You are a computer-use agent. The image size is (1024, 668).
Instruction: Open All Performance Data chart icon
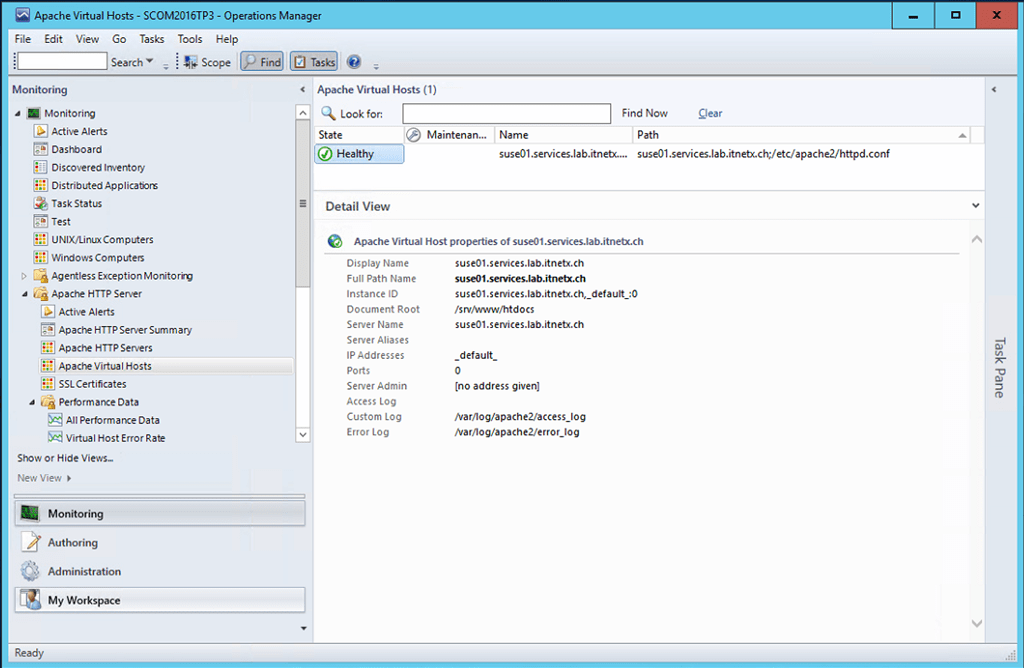point(56,420)
